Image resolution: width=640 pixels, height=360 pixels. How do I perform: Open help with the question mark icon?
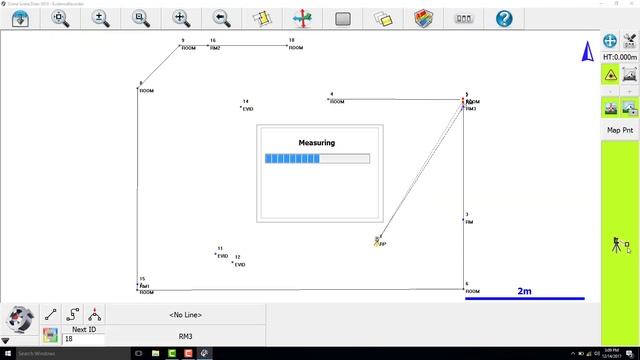504,19
